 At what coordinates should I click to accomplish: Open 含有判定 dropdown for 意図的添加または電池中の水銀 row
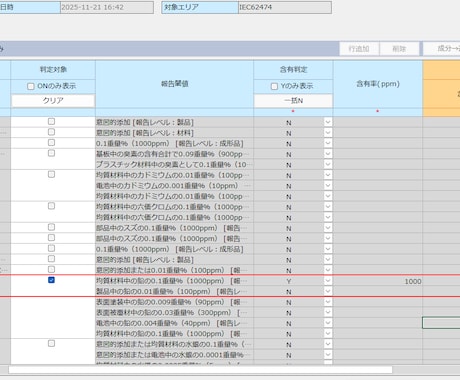coord(328,355)
